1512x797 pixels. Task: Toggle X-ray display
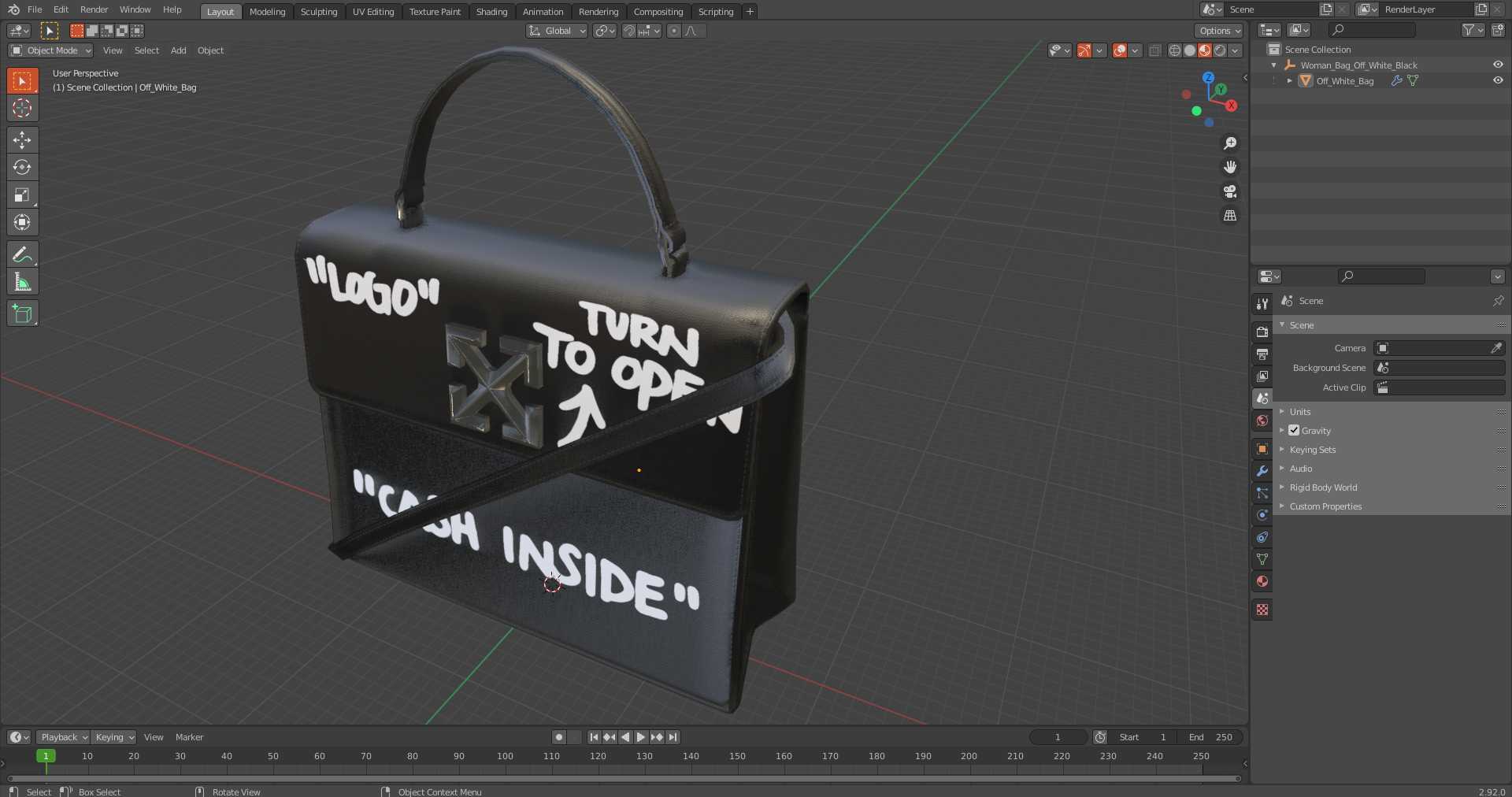click(1154, 50)
